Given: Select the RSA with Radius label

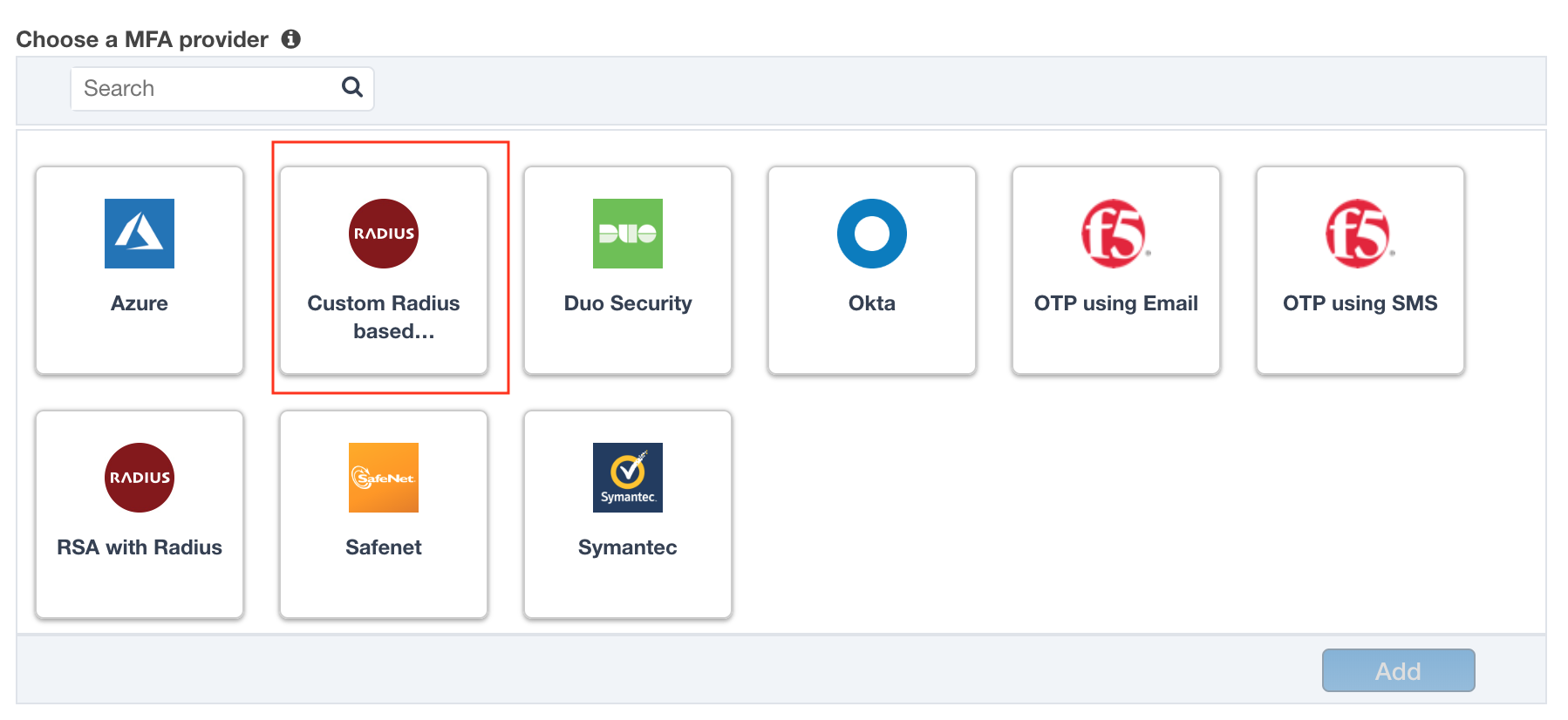Looking at the screenshot, I should click(x=140, y=547).
